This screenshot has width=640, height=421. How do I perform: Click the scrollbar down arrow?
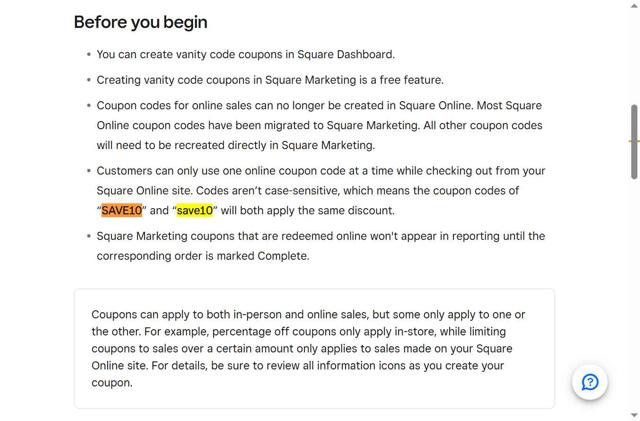pos(634,415)
